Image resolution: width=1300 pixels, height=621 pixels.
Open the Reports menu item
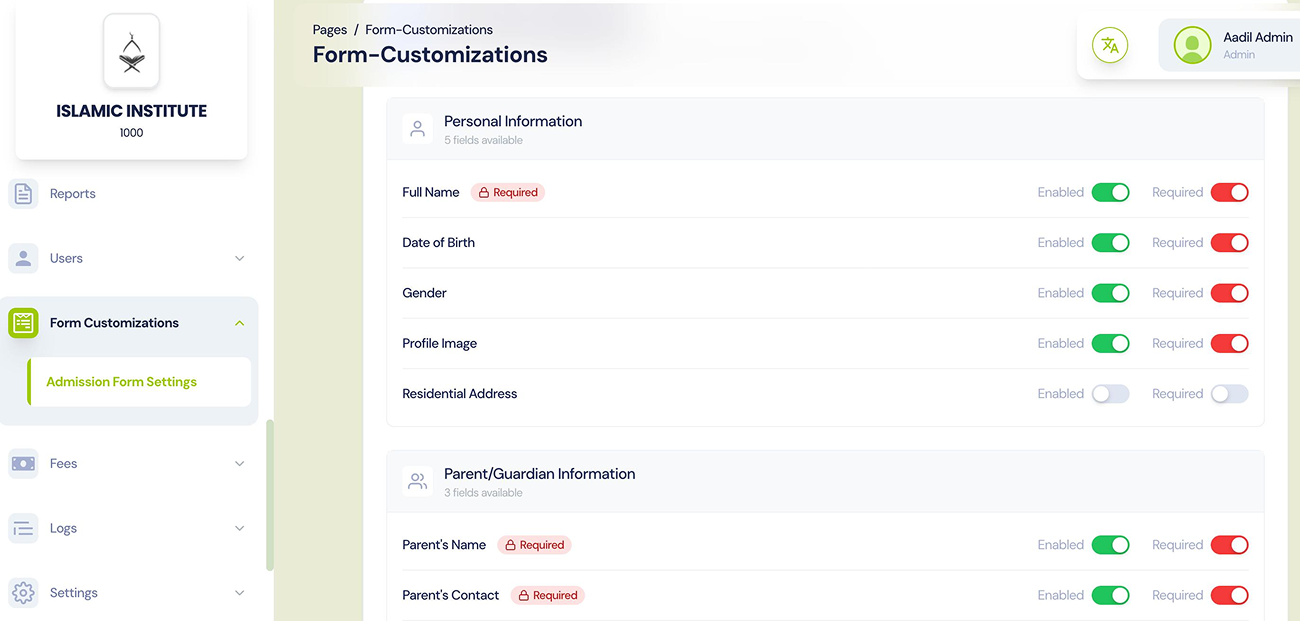pyautogui.click(x=73, y=194)
